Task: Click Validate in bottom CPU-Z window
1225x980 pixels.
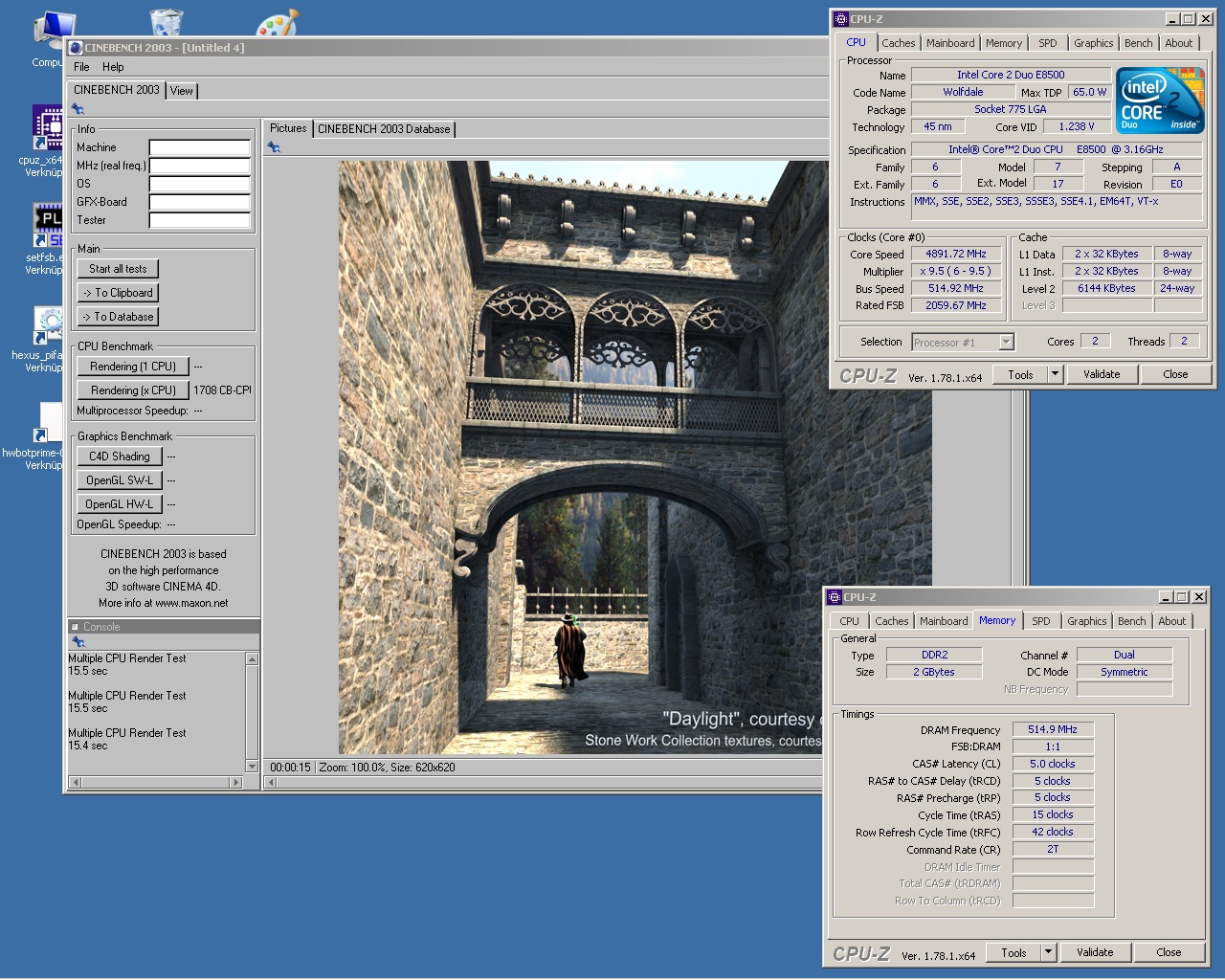Action: tap(1095, 952)
